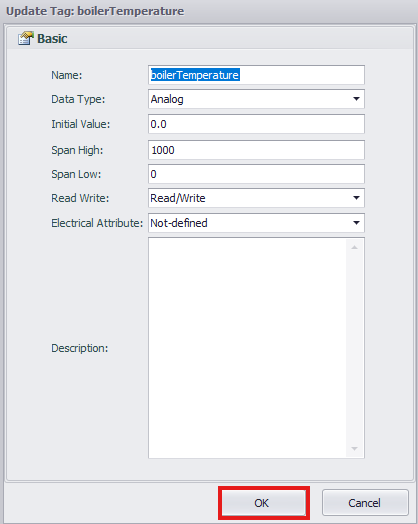Click the Span Low input field
The image size is (418, 524).
pyautogui.click(x=256, y=174)
